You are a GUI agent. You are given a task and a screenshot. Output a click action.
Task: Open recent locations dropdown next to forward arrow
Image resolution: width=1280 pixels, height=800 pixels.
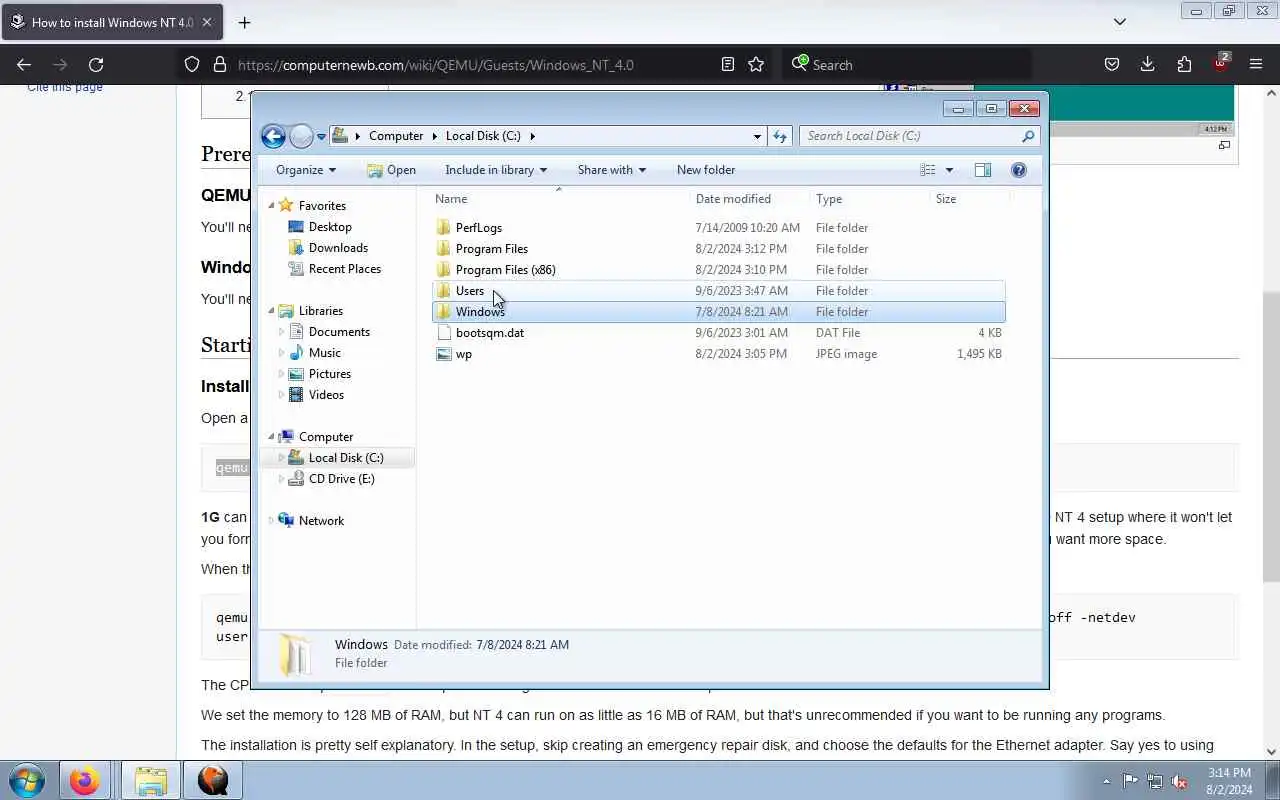pyautogui.click(x=321, y=136)
